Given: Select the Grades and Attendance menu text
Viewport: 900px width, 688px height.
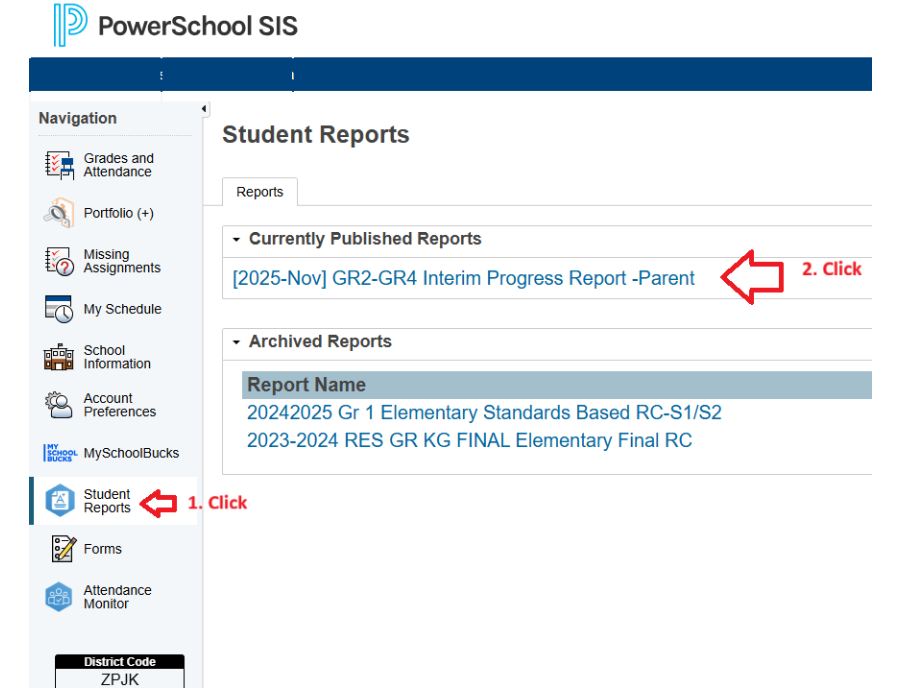Looking at the screenshot, I should (118, 165).
